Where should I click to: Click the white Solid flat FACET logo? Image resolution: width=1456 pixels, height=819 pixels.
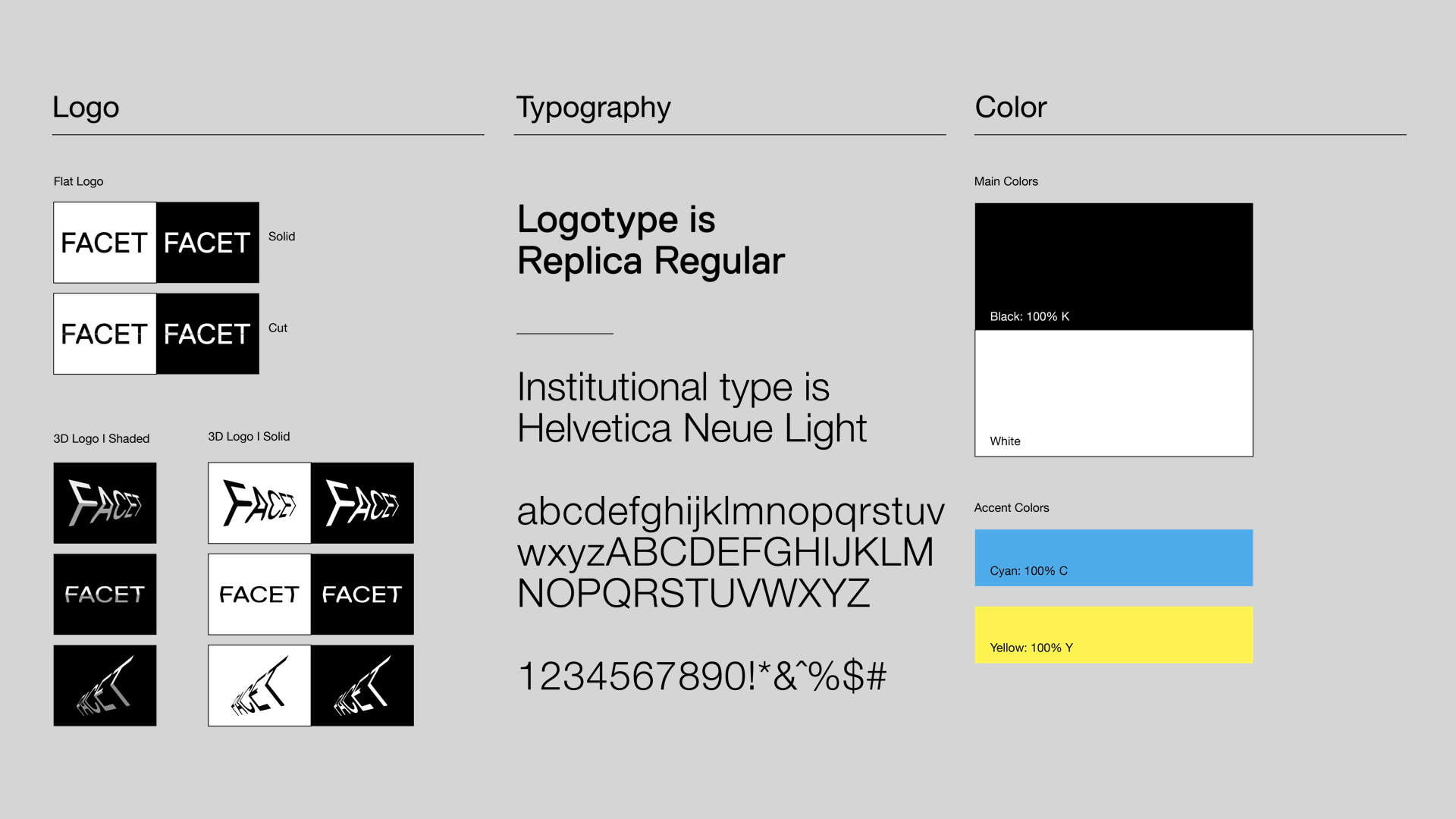pos(105,243)
